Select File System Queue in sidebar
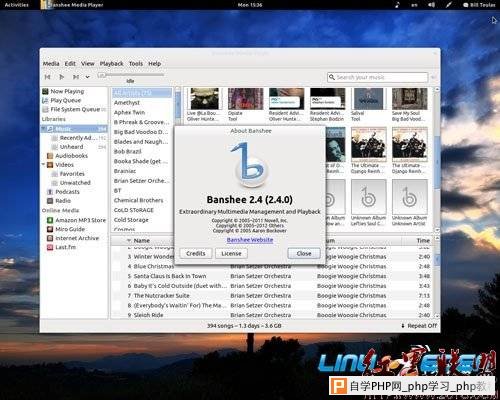Image resolution: width=500 pixels, height=400 pixels. [x=75, y=109]
